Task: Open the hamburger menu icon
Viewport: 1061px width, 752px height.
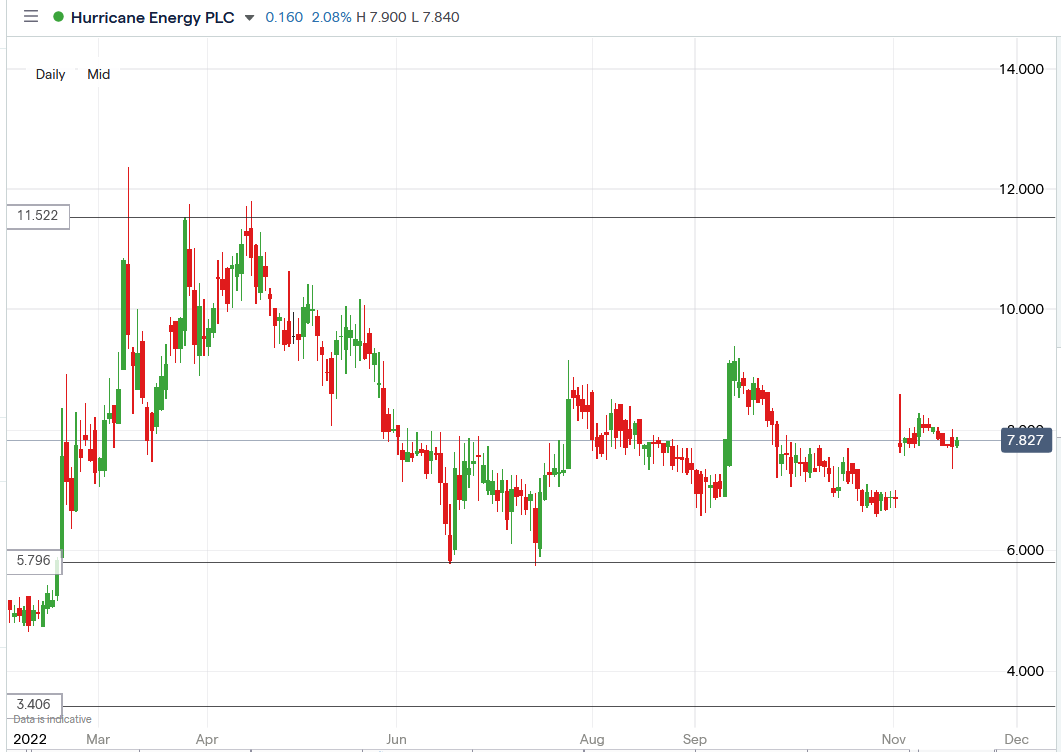Action: pos(31,17)
